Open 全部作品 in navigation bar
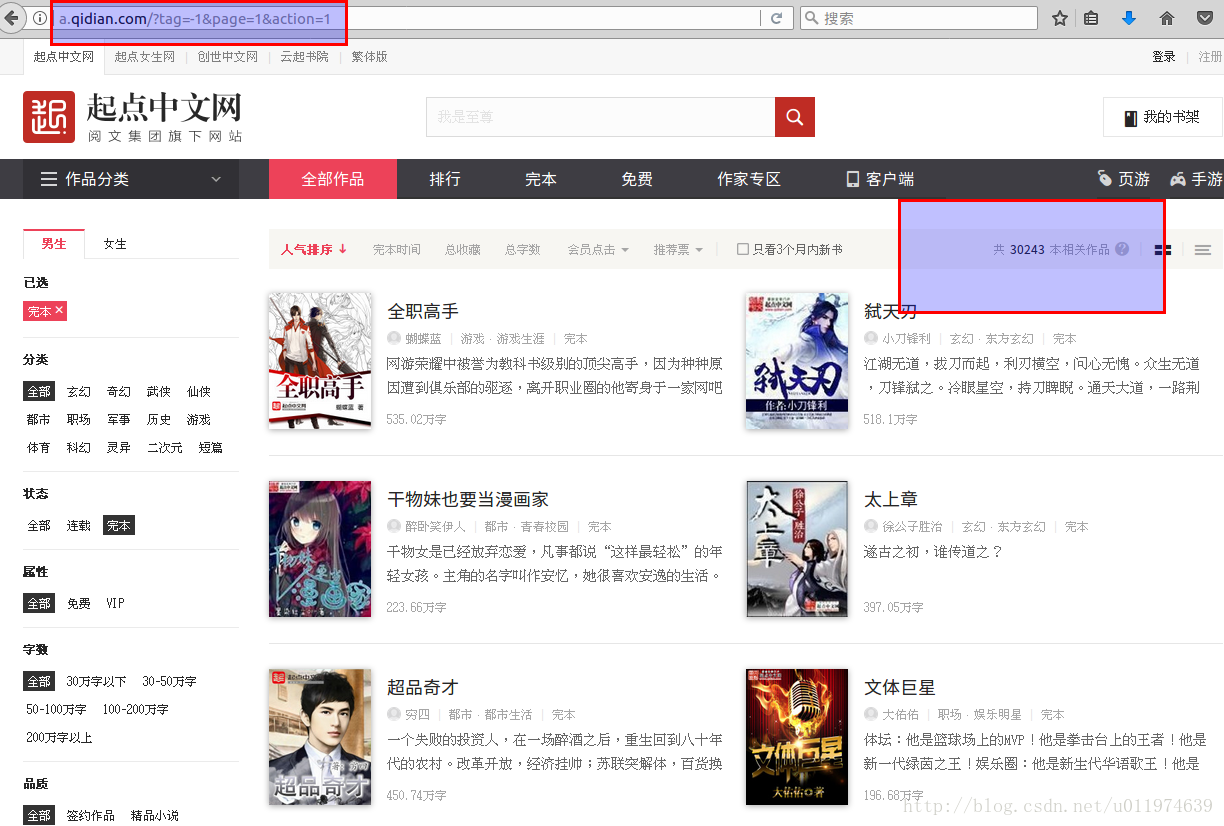This screenshot has width=1224, height=826. [x=333, y=179]
